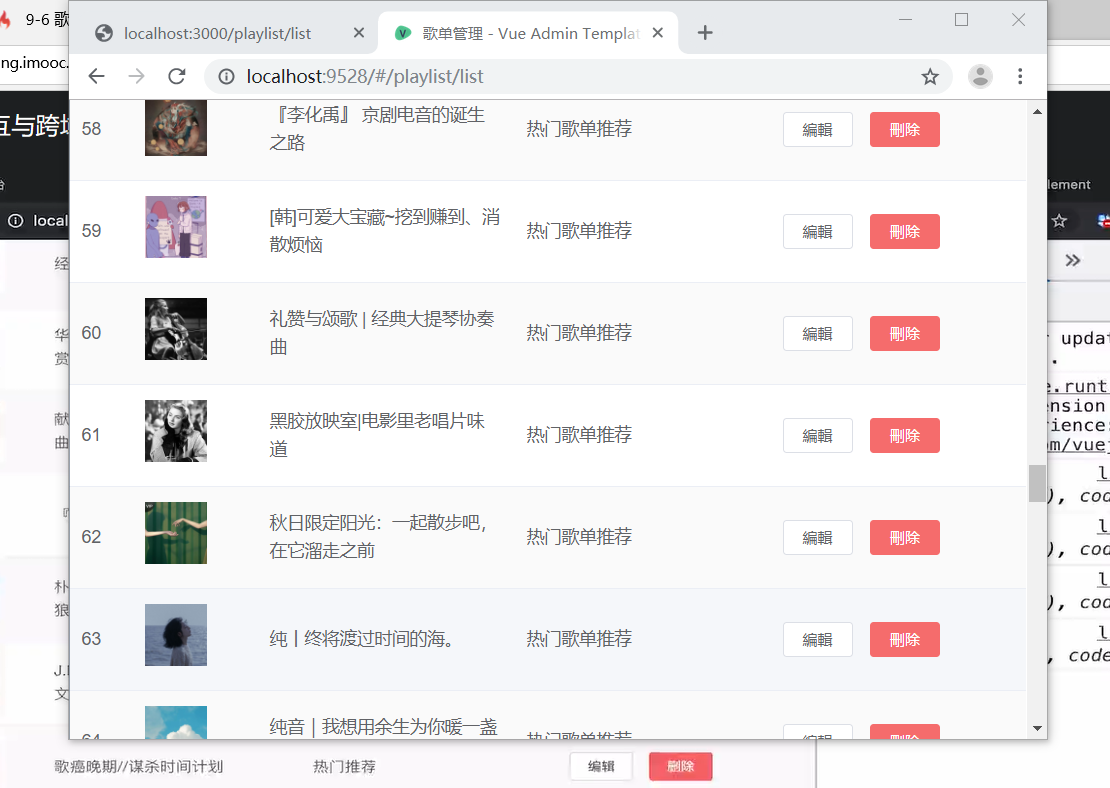Click cover thumbnail of row 59
This screenshot has height=788, width=1110.
pyautogui.click(x=176, y=227)
